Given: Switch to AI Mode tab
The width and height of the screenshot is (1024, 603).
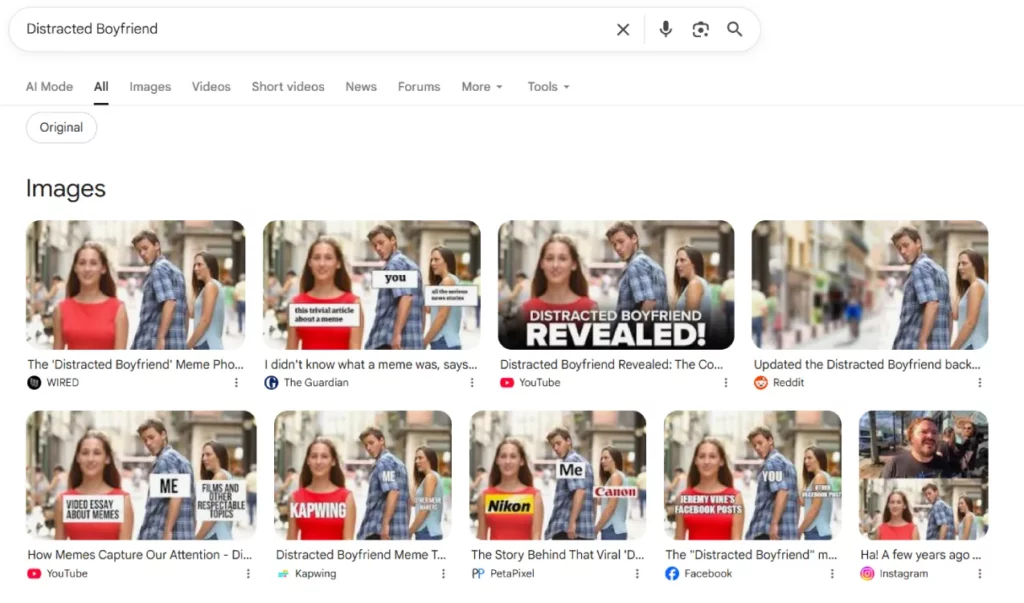Looking at the screenshot, I should (x=50, y=87).
